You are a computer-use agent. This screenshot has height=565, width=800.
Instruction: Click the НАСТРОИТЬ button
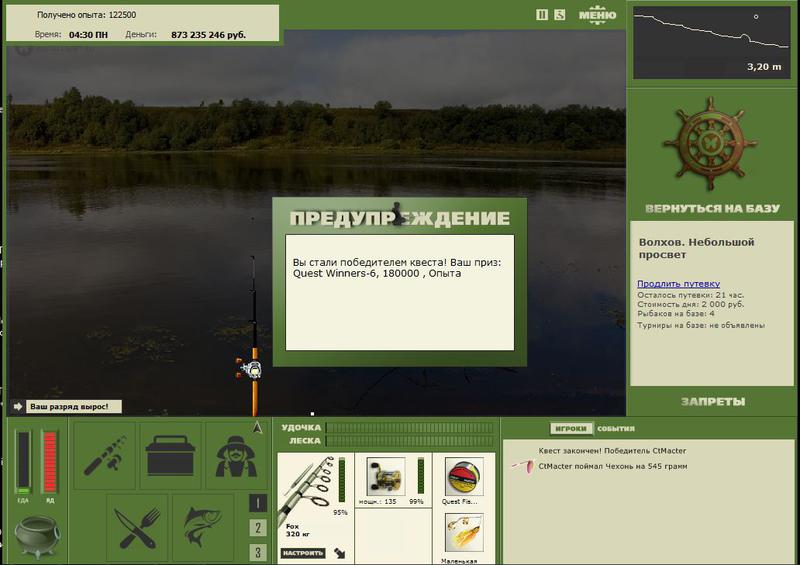point(303,553)
